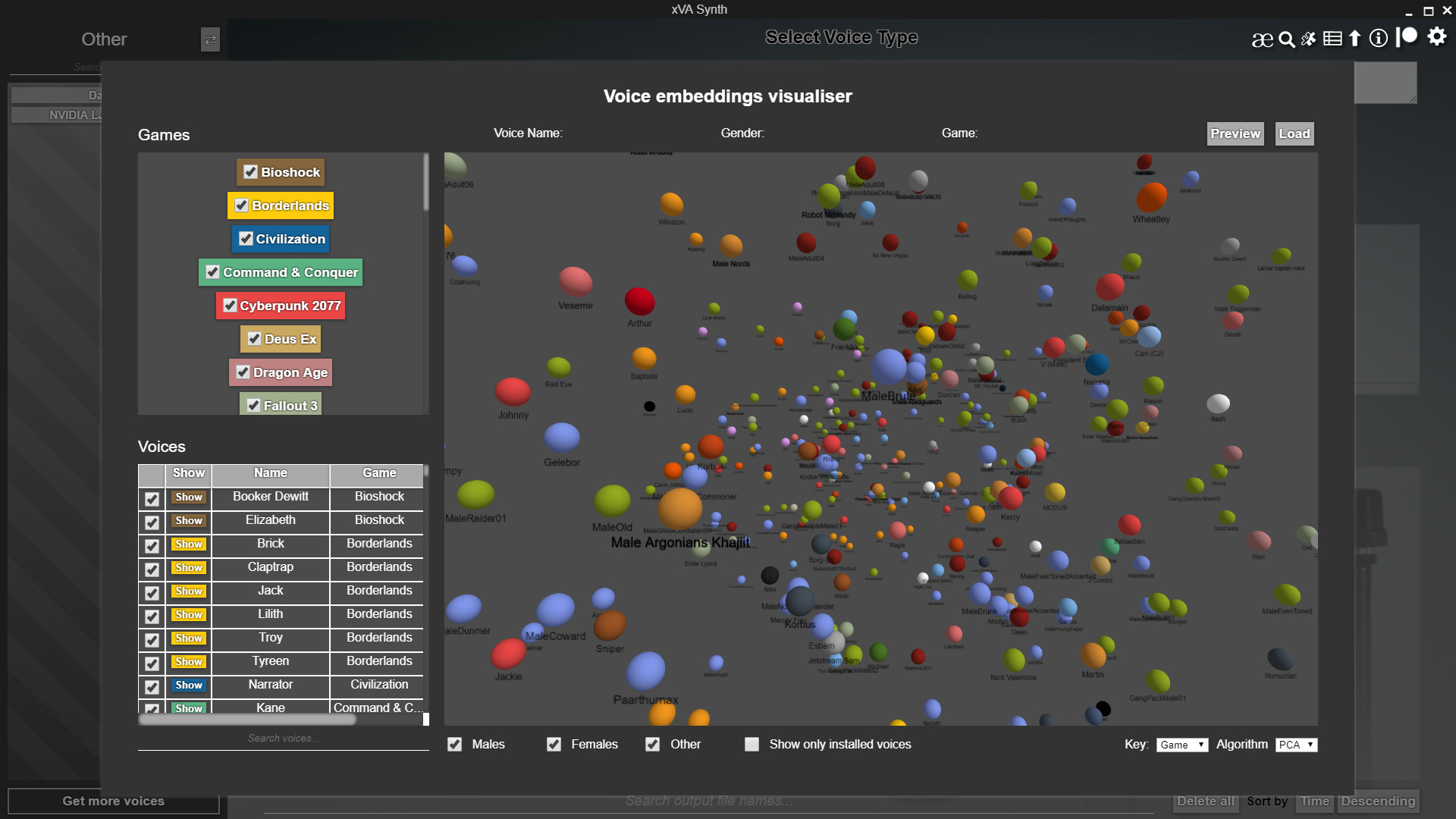Uncheck the Cyberpunk 2077 game filter

tap(231, 306)
